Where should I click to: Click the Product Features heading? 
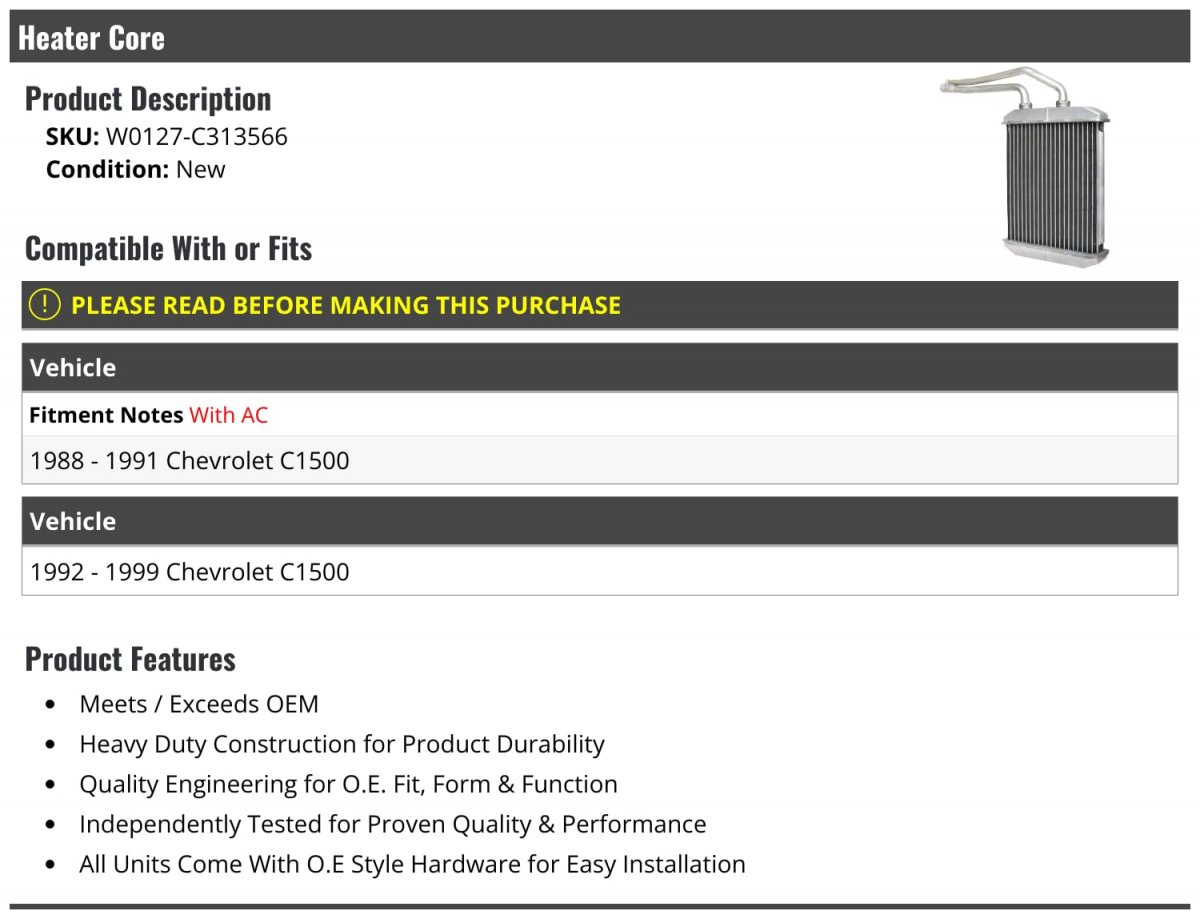(130, 659)
